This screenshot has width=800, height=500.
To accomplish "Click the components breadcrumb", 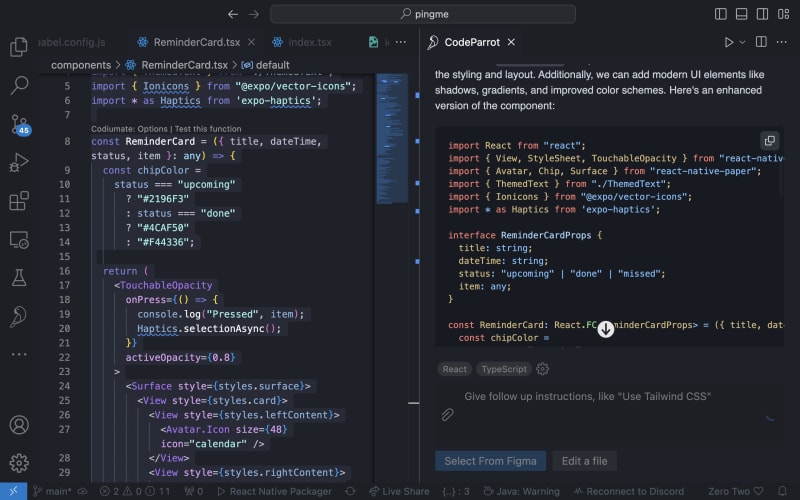I will pos(81,65).
